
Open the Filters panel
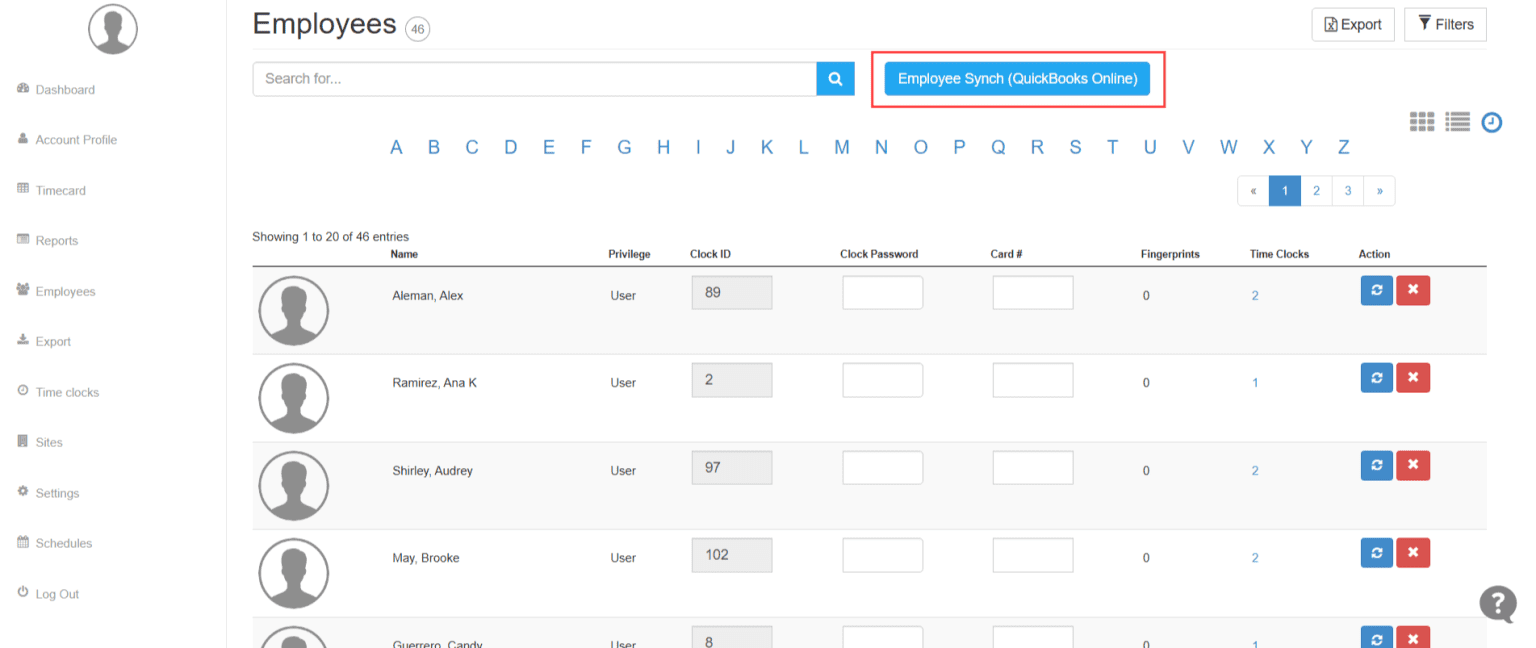pos(1445,24)
